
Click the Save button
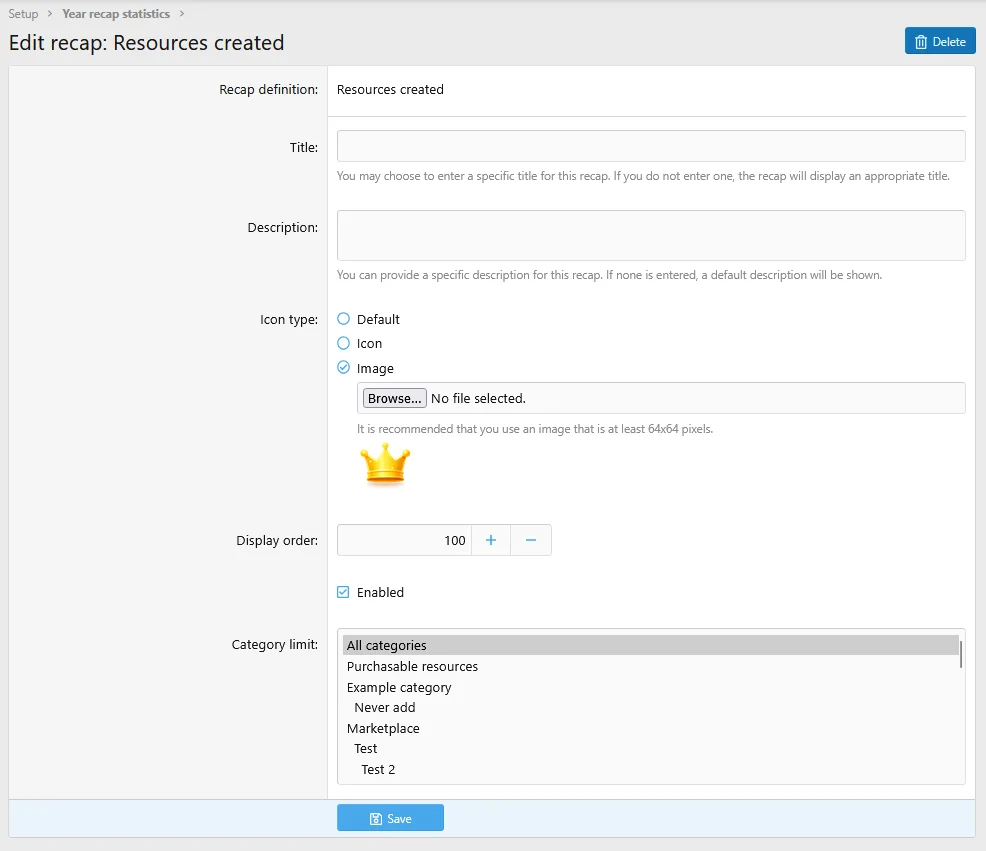[390, 818]
